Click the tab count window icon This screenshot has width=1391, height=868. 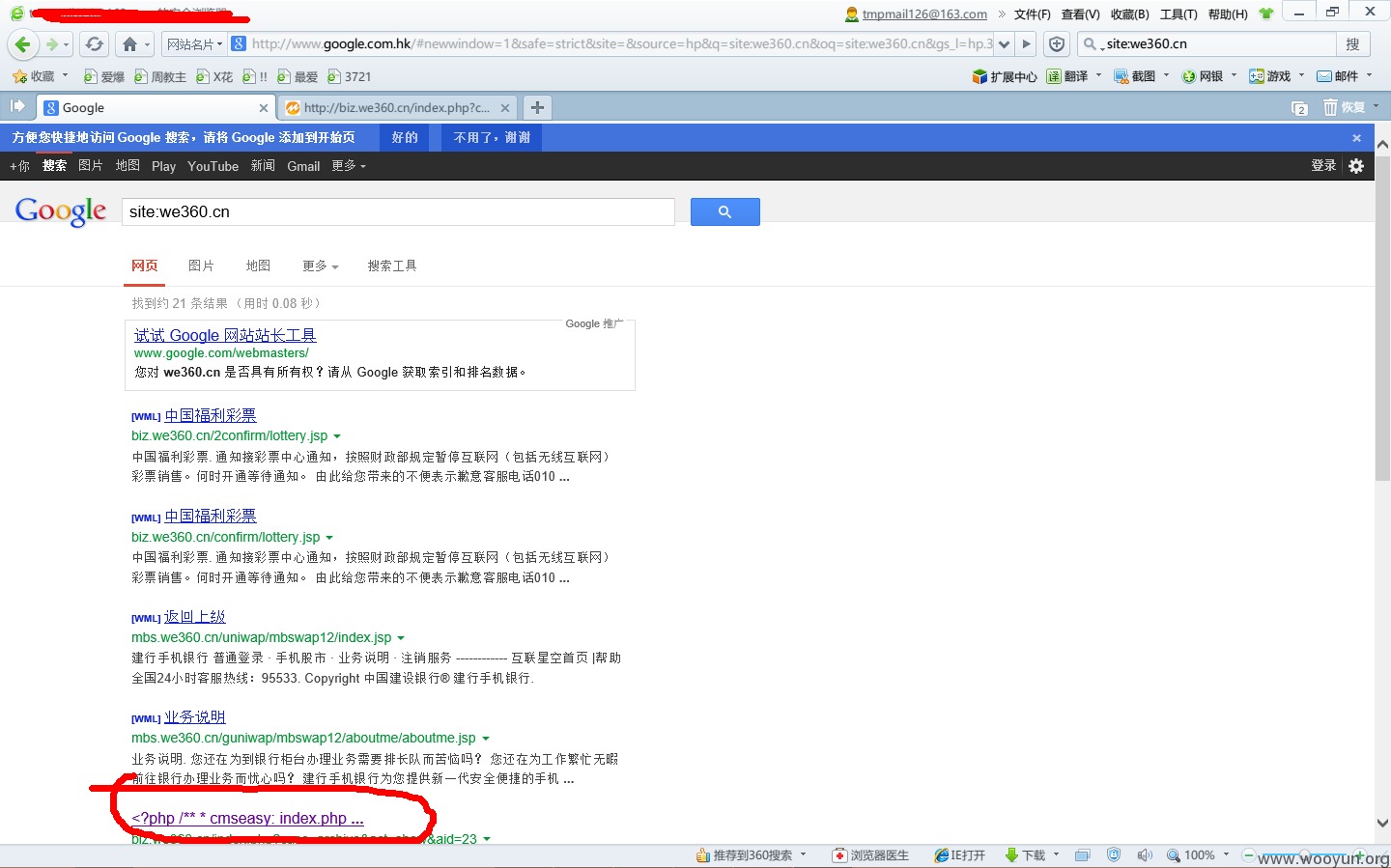[1299, 108]
